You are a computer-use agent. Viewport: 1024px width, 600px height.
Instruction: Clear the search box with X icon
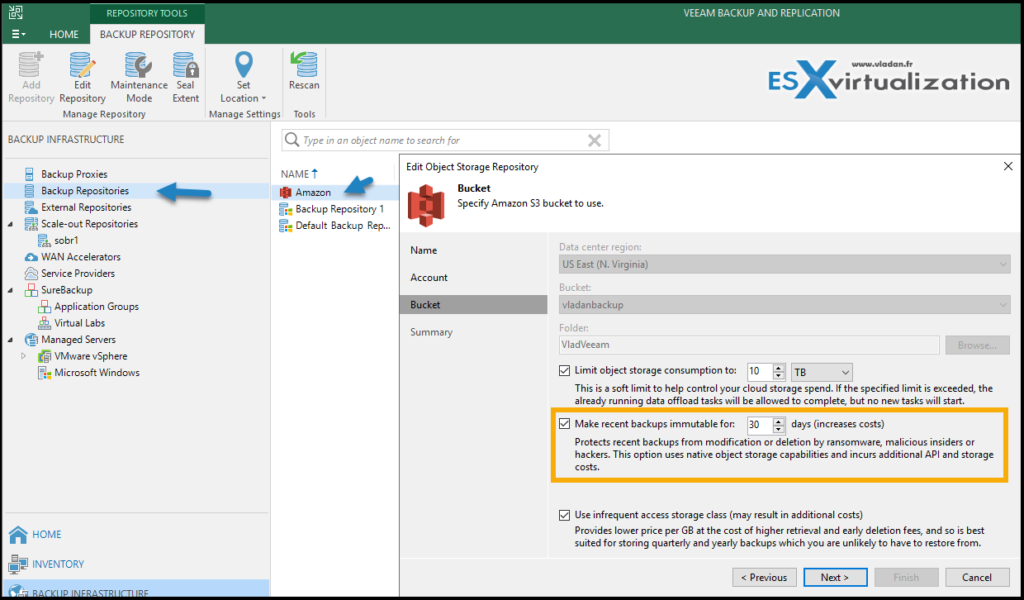(x=594, y=140)
